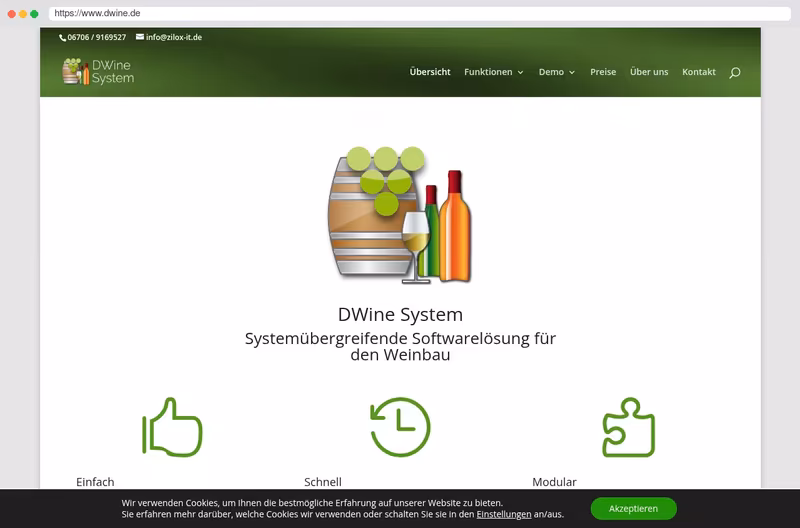Screen dimensions: 800x528
Task: Click the info@zilox-it.de email link
Action: (x=174, y=37)
